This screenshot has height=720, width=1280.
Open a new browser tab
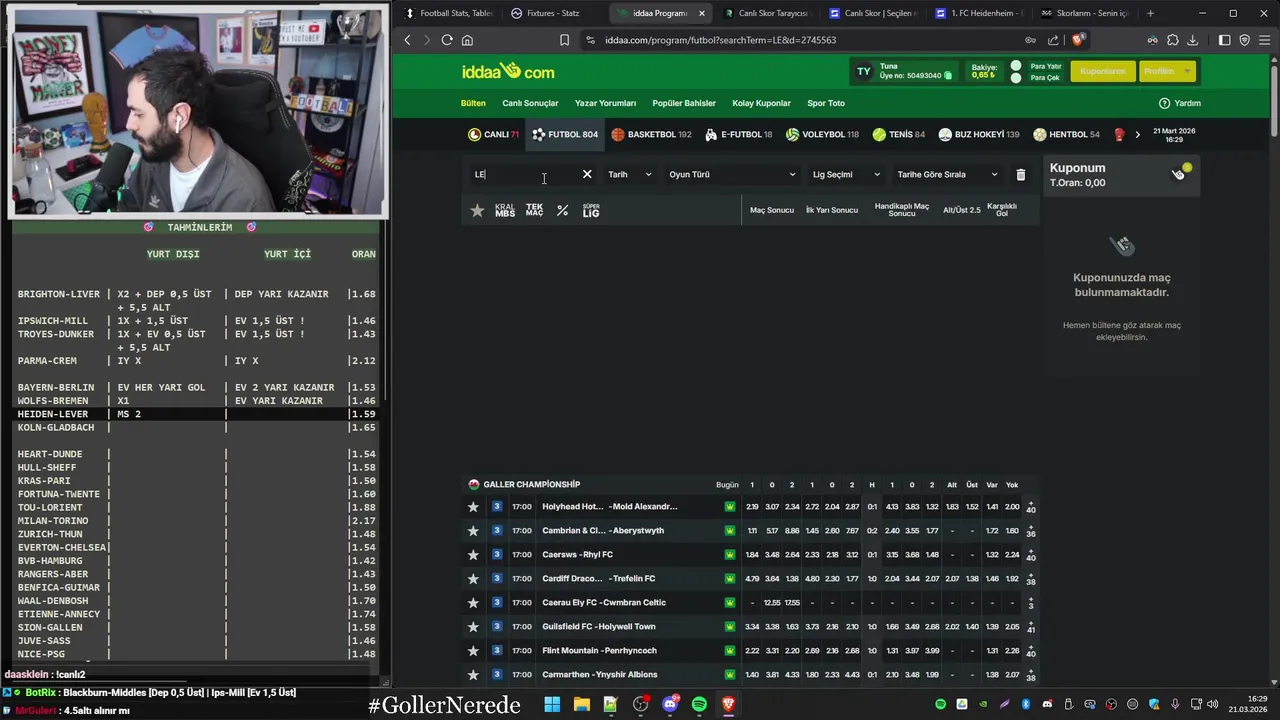(x=1150, y=13)
